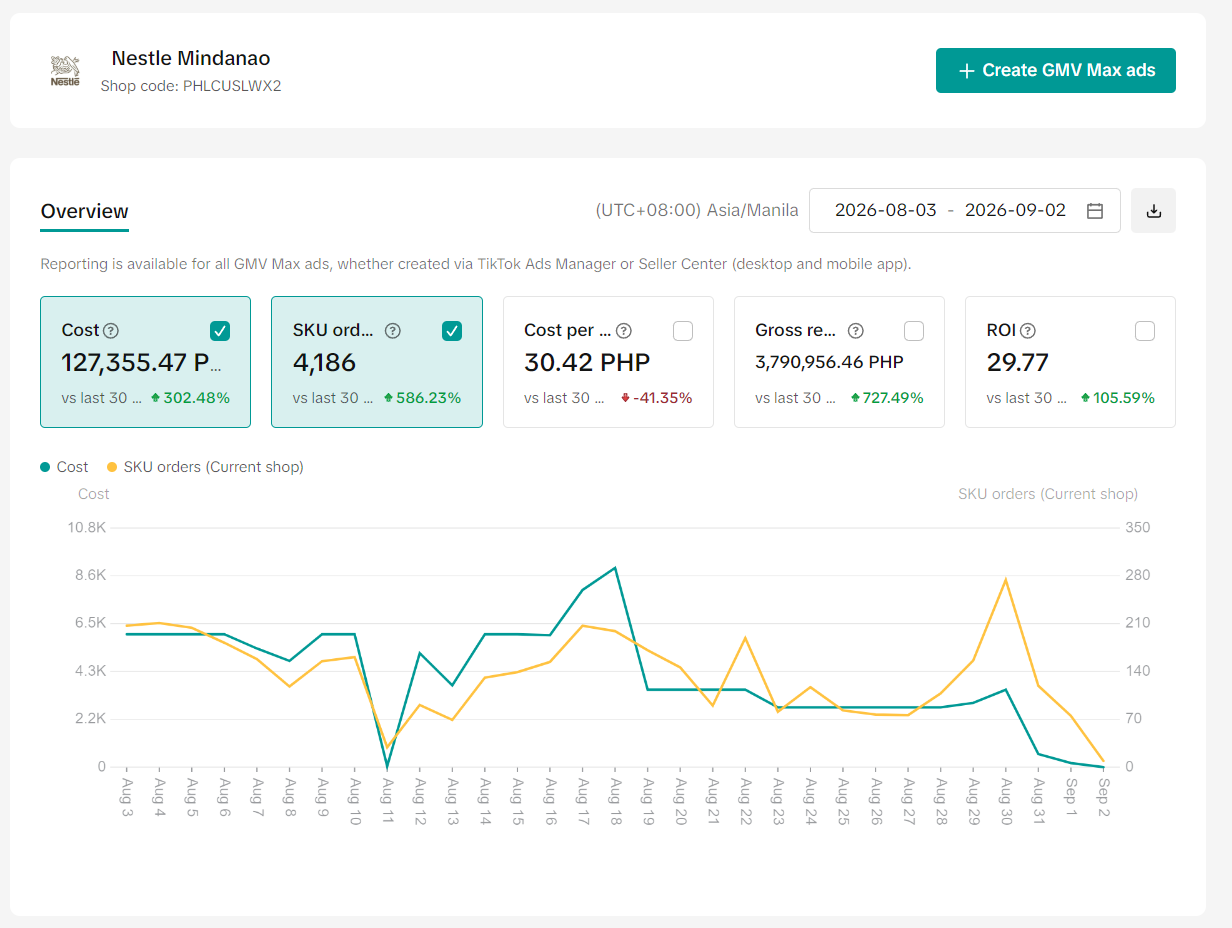
Task: Click the -41.35% change indicator
Action: (656, 398)
